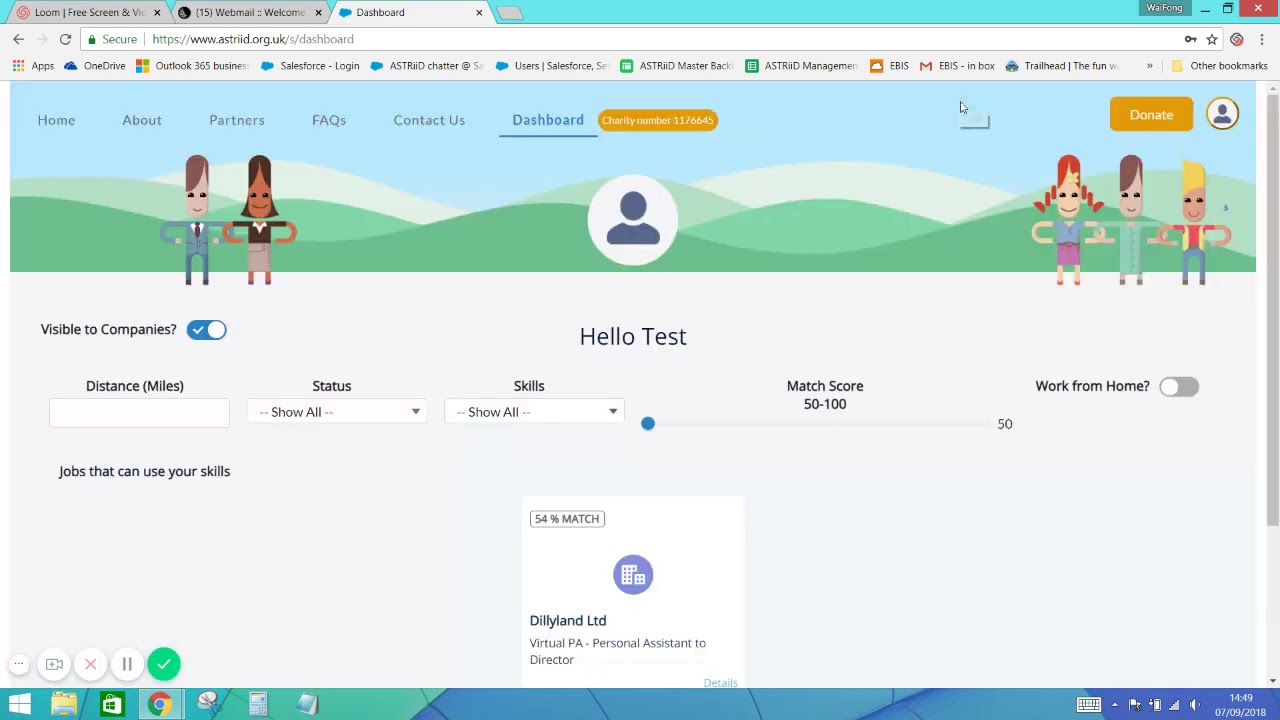Finish the Loom recording with green check

[x=164, y=664]
